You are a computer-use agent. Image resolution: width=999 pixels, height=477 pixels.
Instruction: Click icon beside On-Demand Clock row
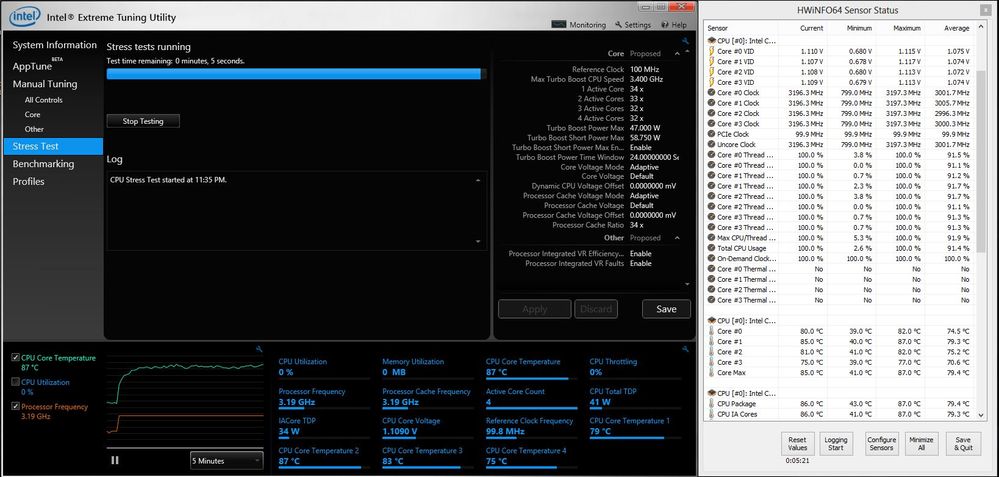pos(712,259)
